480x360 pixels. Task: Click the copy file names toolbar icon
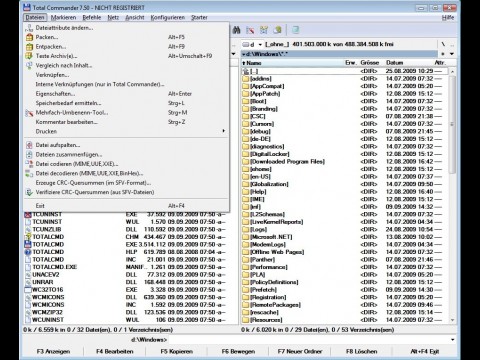click(x=277, y=30)
